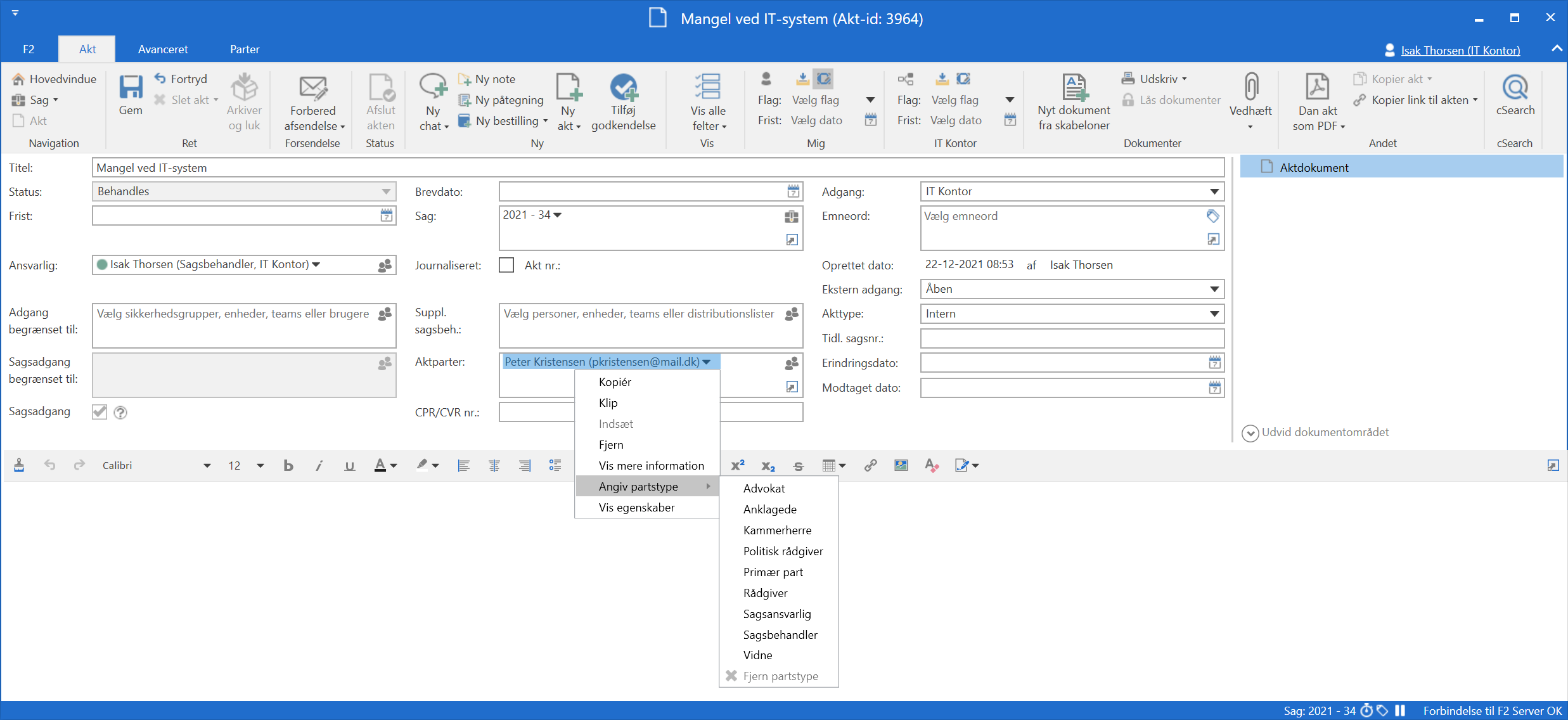This screenshot has width=1568, height=720.
Task: Toggle left text alignment
Action: (x=464, y=466)
